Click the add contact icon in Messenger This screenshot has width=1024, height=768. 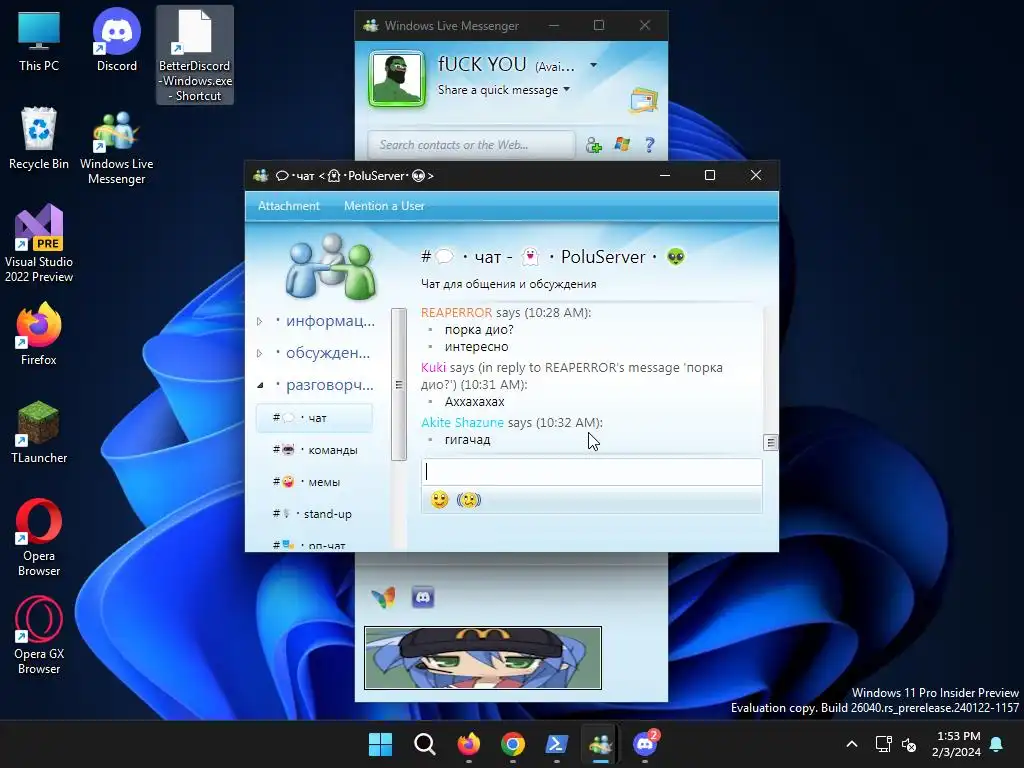tap(594, 145)
